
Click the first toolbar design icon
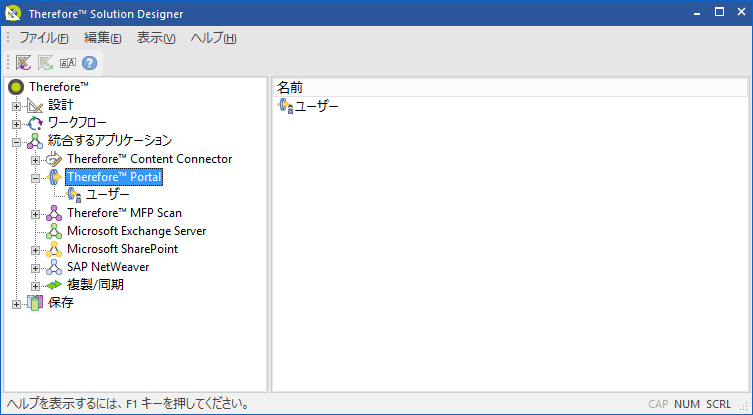23,63
